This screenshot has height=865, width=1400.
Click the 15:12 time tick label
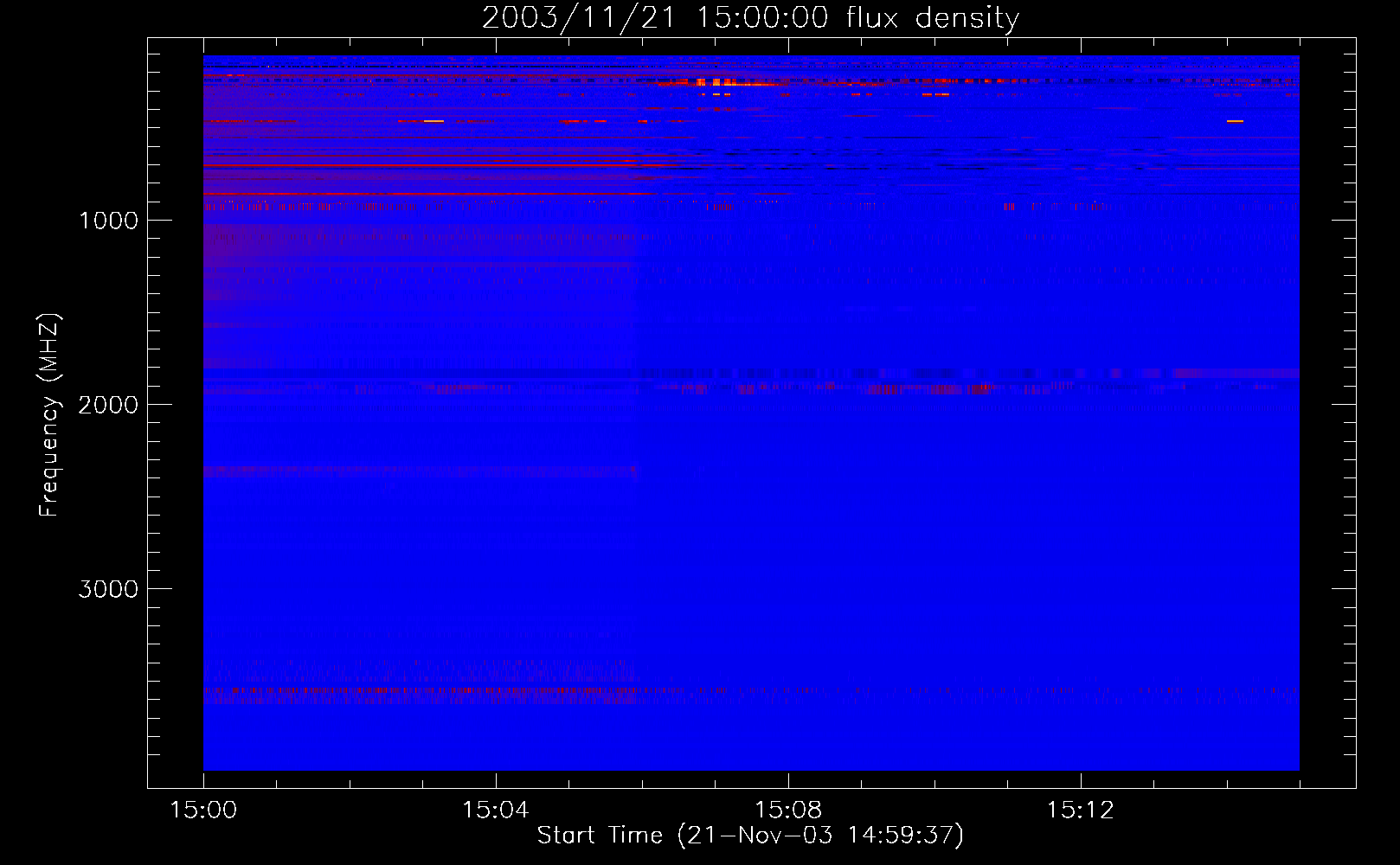tap(1080, 811)
